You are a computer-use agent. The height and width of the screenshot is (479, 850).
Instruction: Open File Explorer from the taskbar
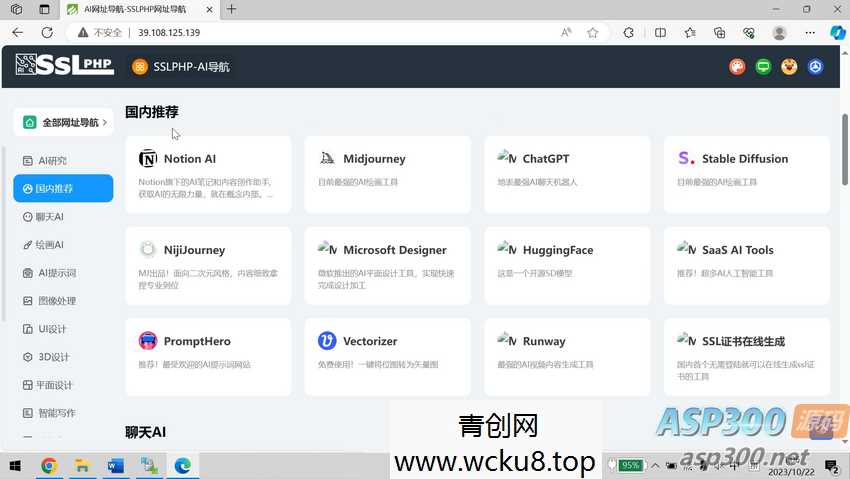(x=82, y=465)
